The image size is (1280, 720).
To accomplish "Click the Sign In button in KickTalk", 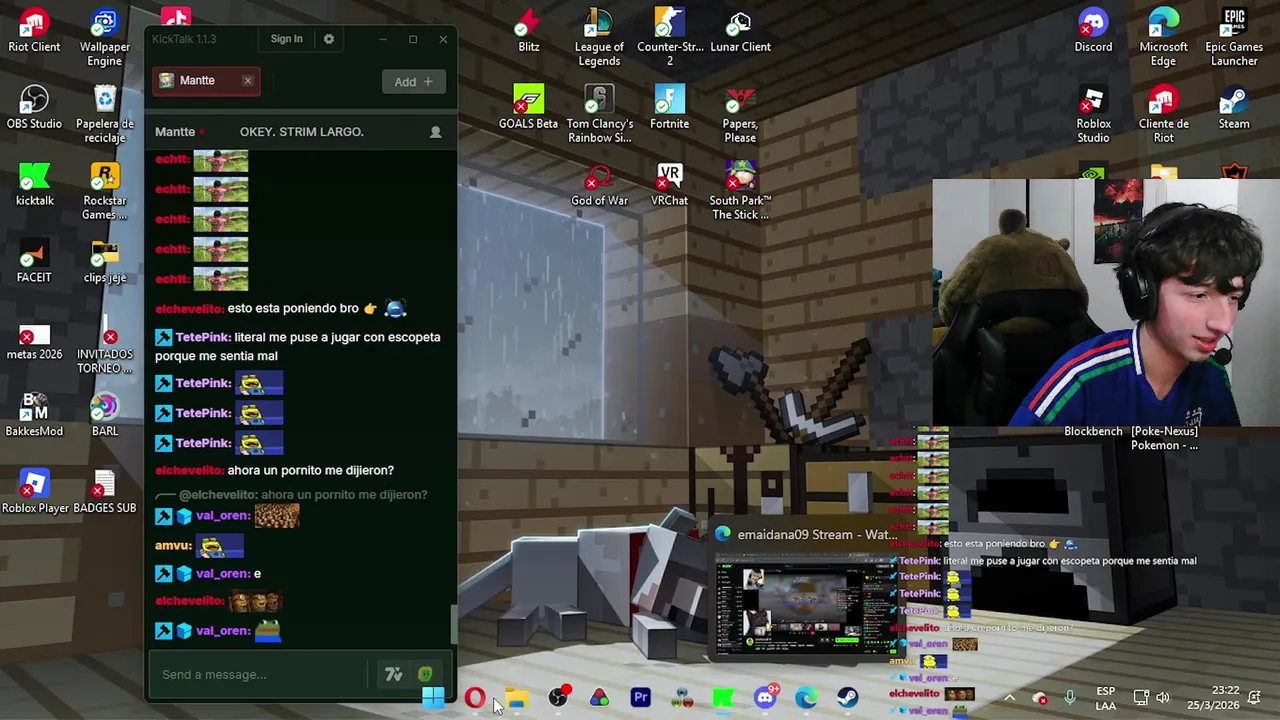I will (286, 39).
